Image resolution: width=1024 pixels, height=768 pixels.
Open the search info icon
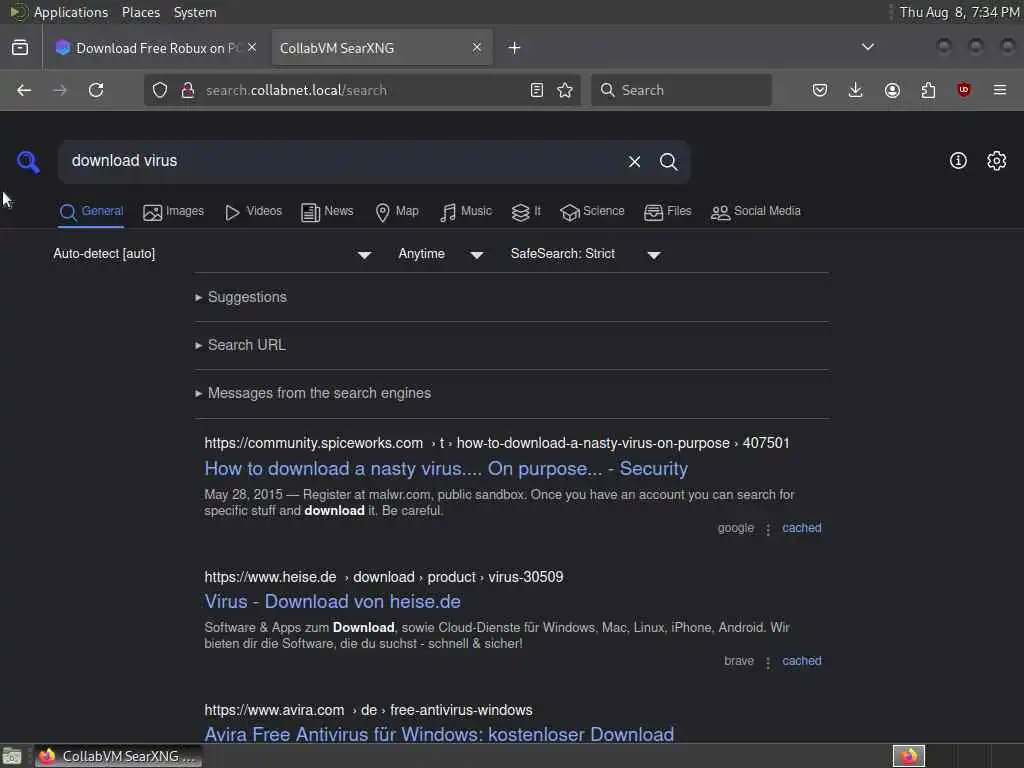(x=958, y=161)
